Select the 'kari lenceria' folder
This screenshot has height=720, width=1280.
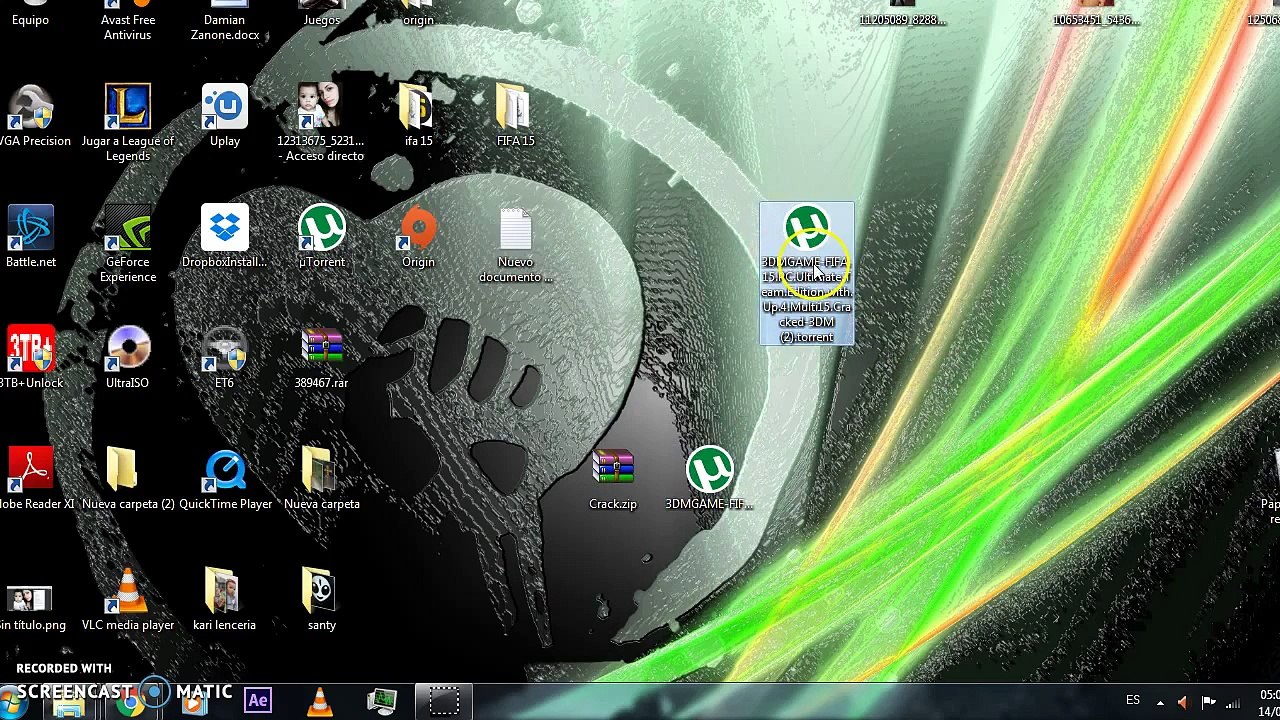coord(224,600)
